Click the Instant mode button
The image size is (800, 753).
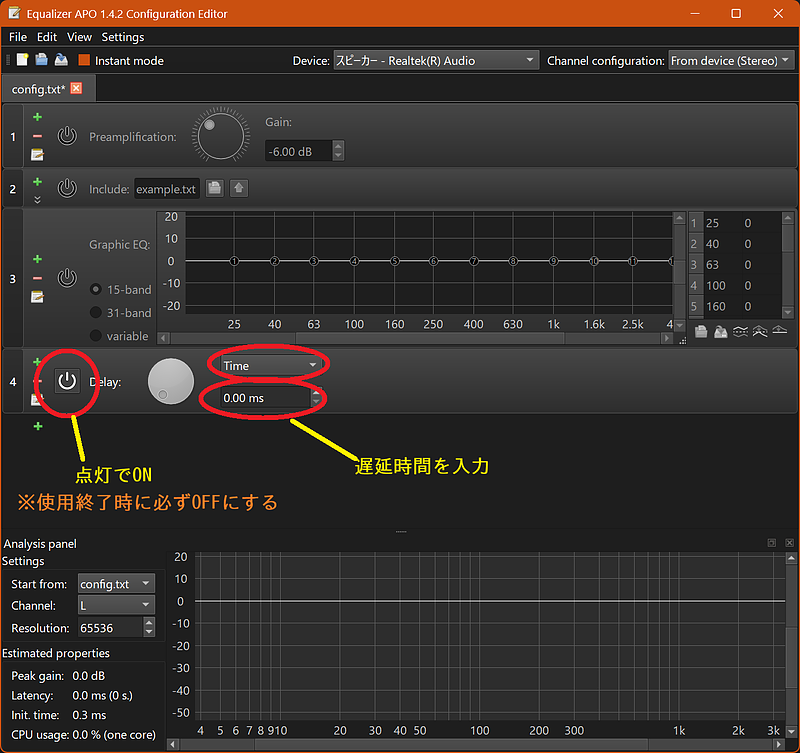point(121,61)
